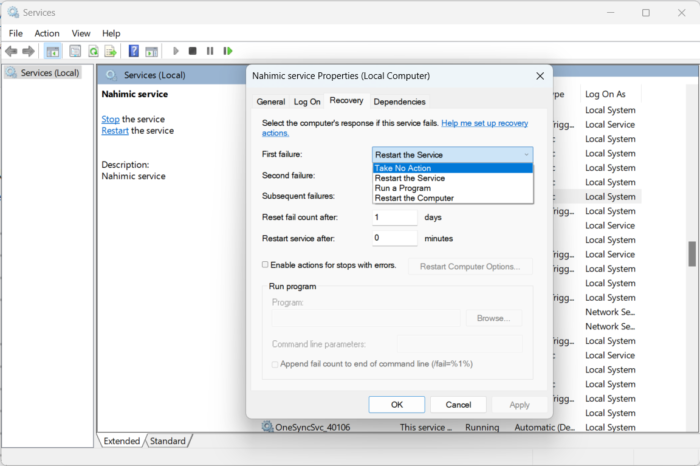Click the Forward arrow toolbar icon
This screenshot has height=466, width=700.
coord(29,51)
